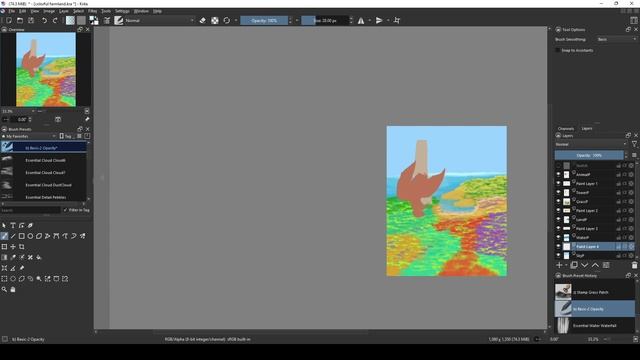Click the Horizontal Mirror tool icon
The height and width of the screenshot is (360, 640).
point(361,20)
